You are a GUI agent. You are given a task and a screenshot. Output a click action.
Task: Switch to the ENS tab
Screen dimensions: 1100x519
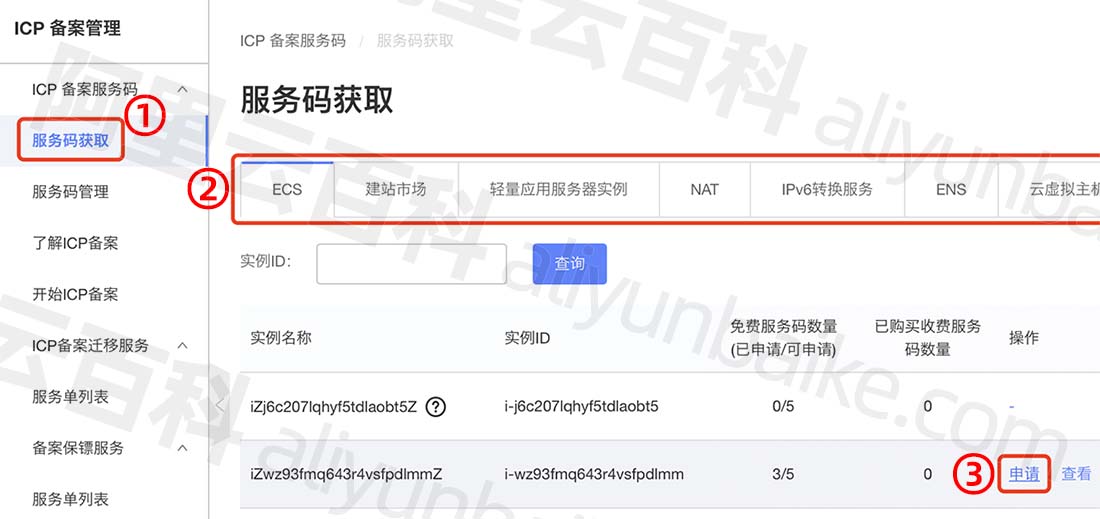[951, 189]
